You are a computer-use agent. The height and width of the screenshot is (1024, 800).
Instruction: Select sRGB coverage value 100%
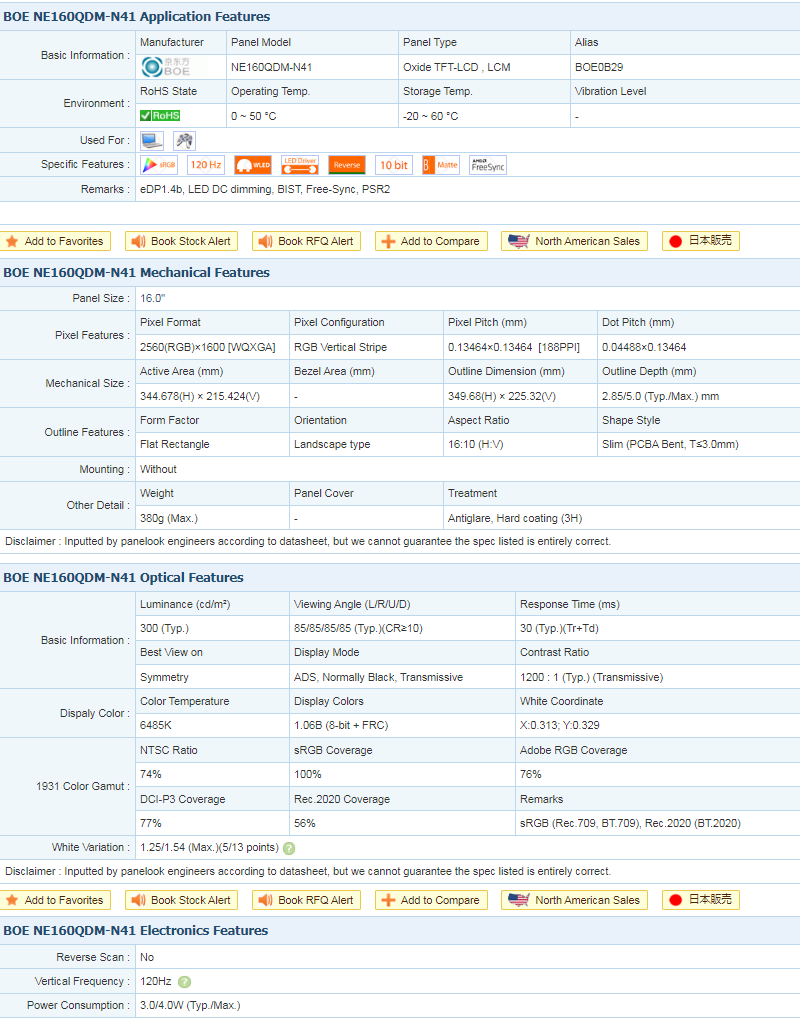[x=308, y=775]
